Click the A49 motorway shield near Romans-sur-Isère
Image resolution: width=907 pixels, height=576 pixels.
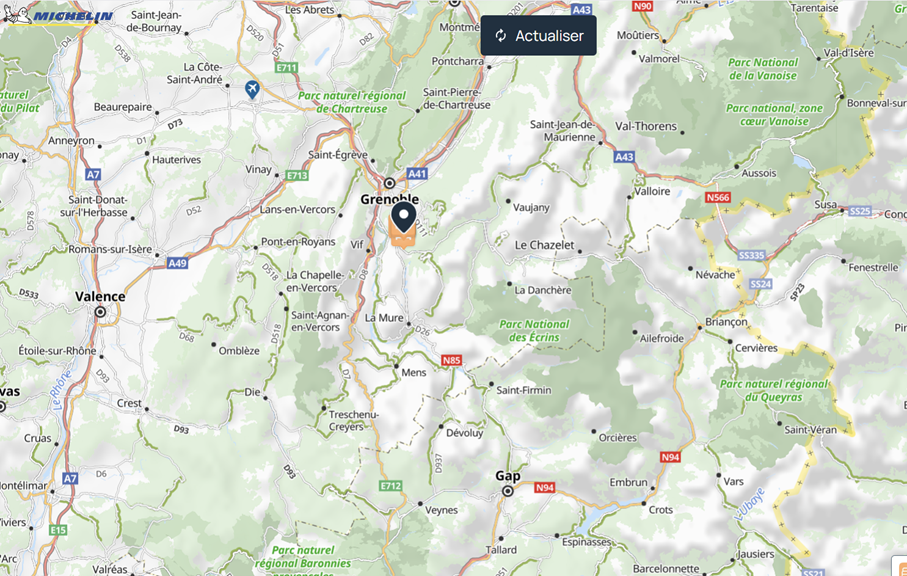click(x=177, y=263)
